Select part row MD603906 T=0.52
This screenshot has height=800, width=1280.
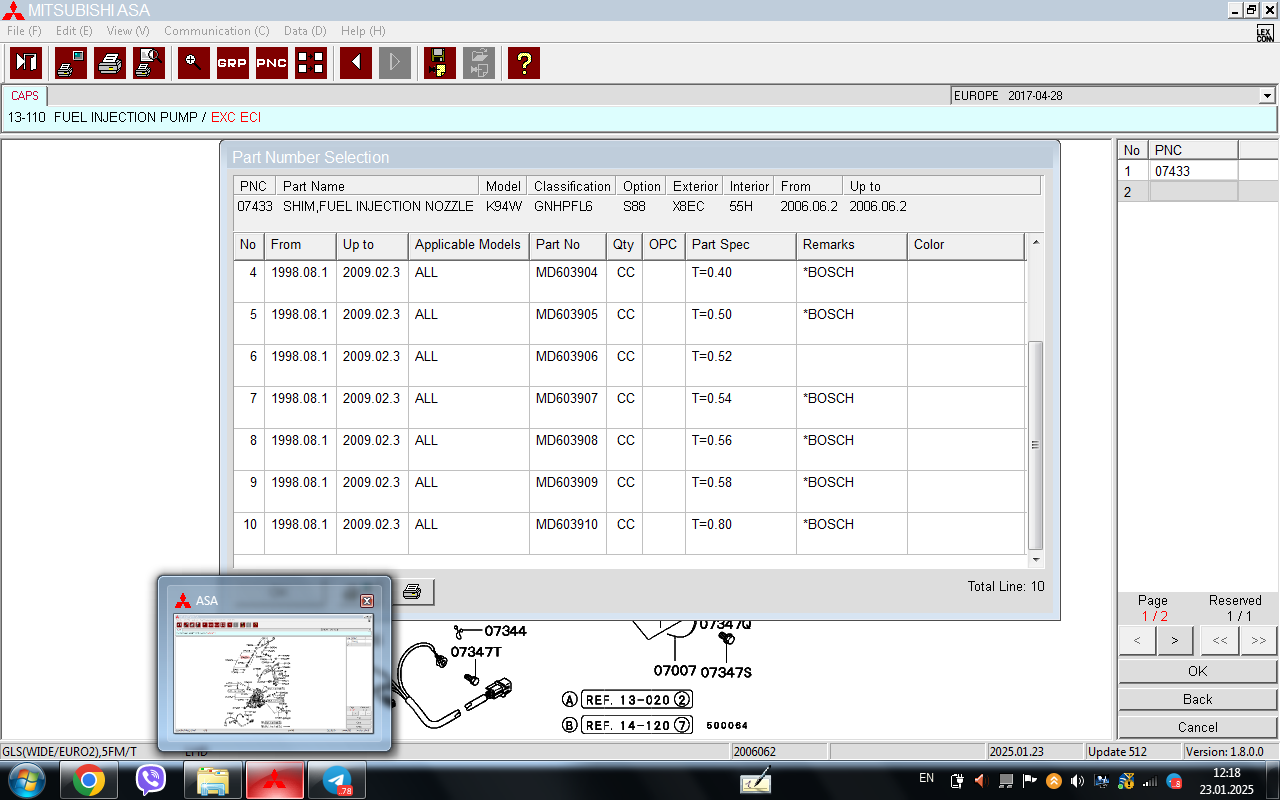point(566,357)
